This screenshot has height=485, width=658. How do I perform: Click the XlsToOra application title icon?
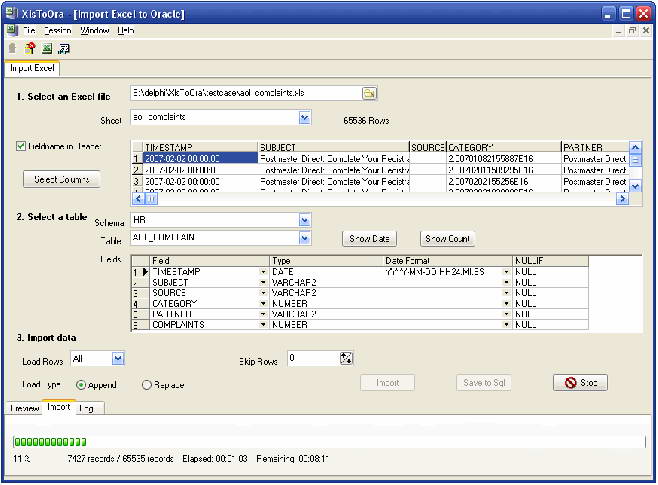[x=12, y=13]
